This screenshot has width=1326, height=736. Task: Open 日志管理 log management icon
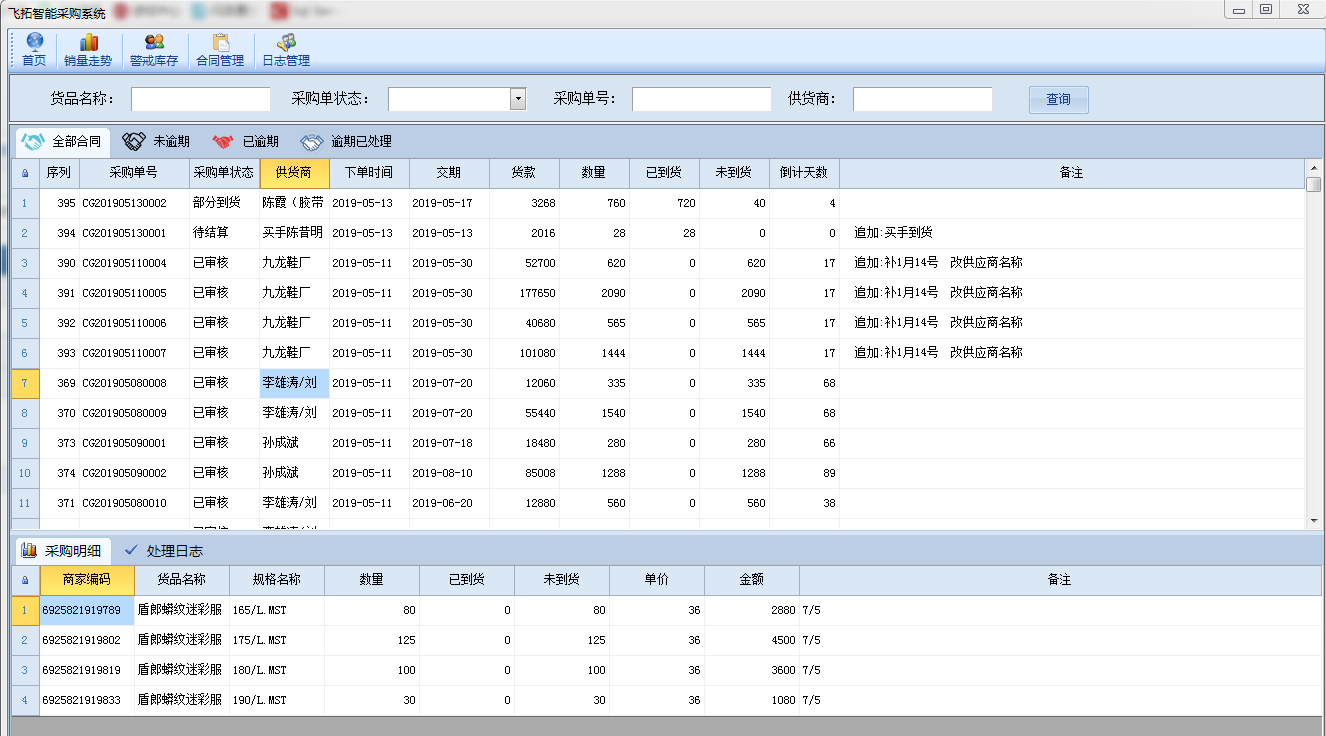coord(286,50)
